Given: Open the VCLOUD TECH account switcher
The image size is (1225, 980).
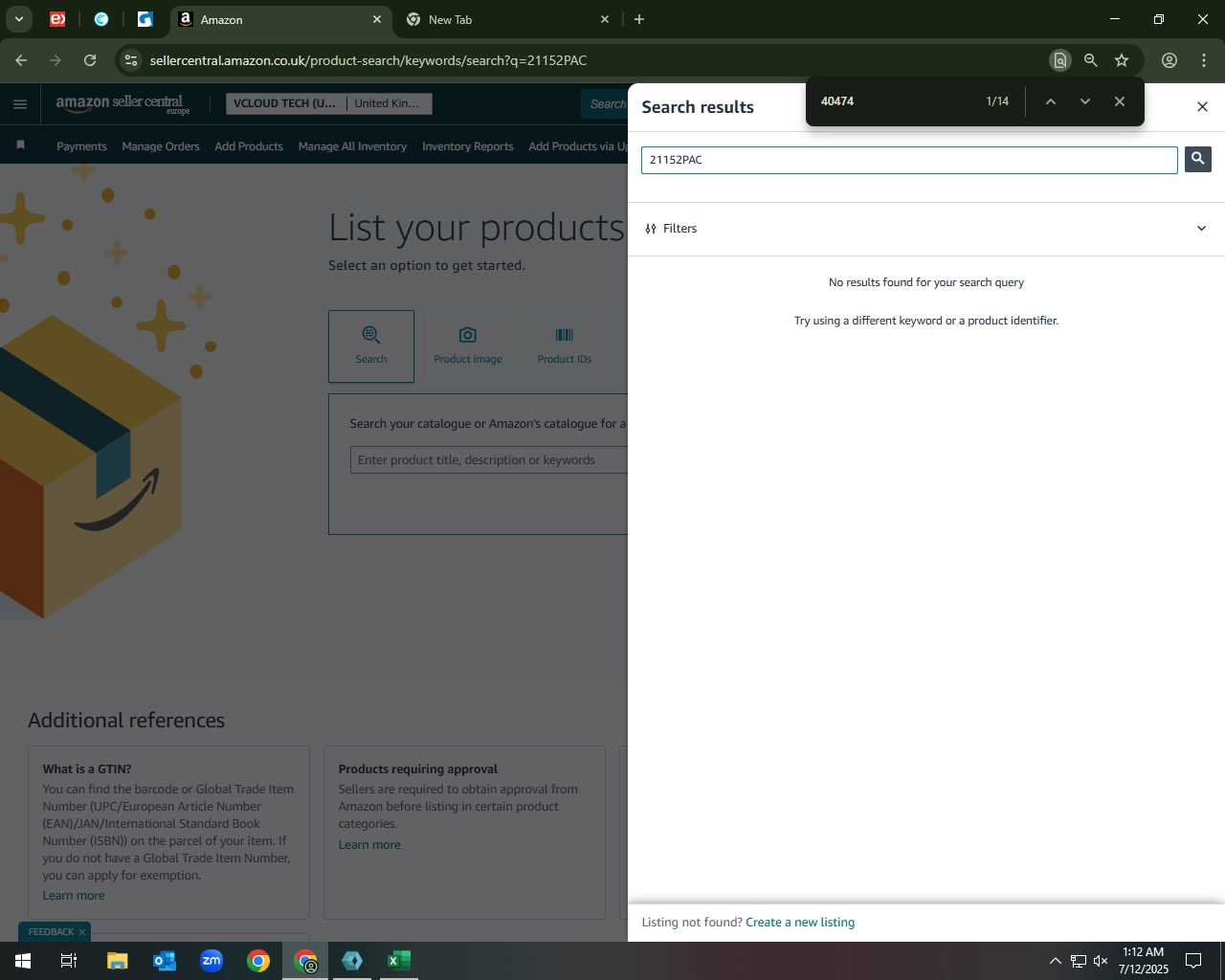Looking at the screenshot, I should coord(328,103).
